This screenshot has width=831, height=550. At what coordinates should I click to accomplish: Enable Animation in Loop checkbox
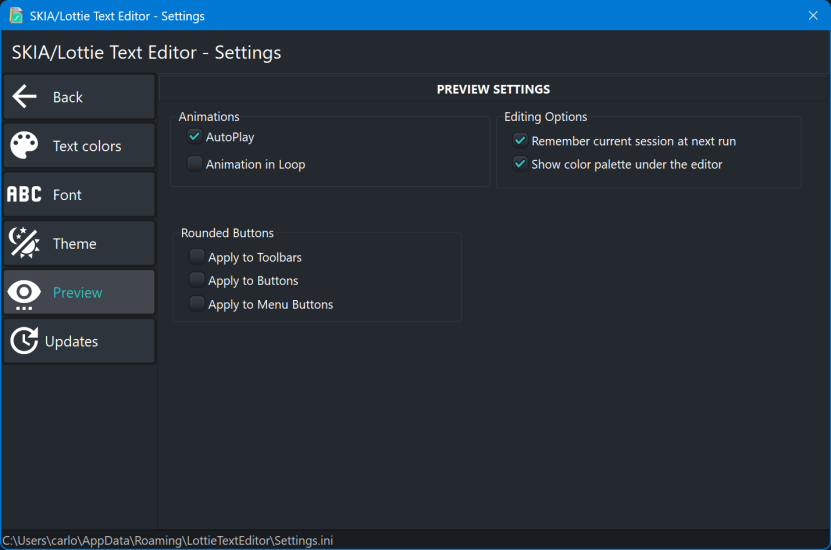[x=195, y=163]
